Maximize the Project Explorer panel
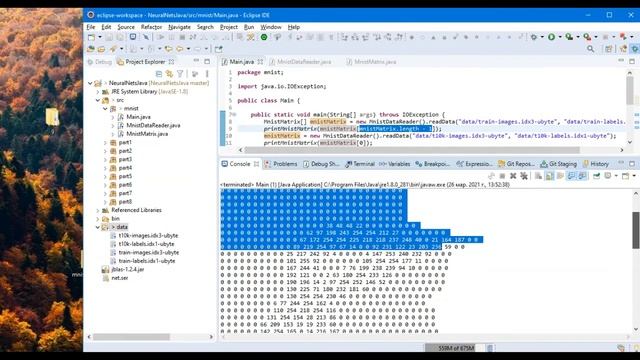Image resolution: width=640 pixels, height=360 pixels. coord(207,61)
